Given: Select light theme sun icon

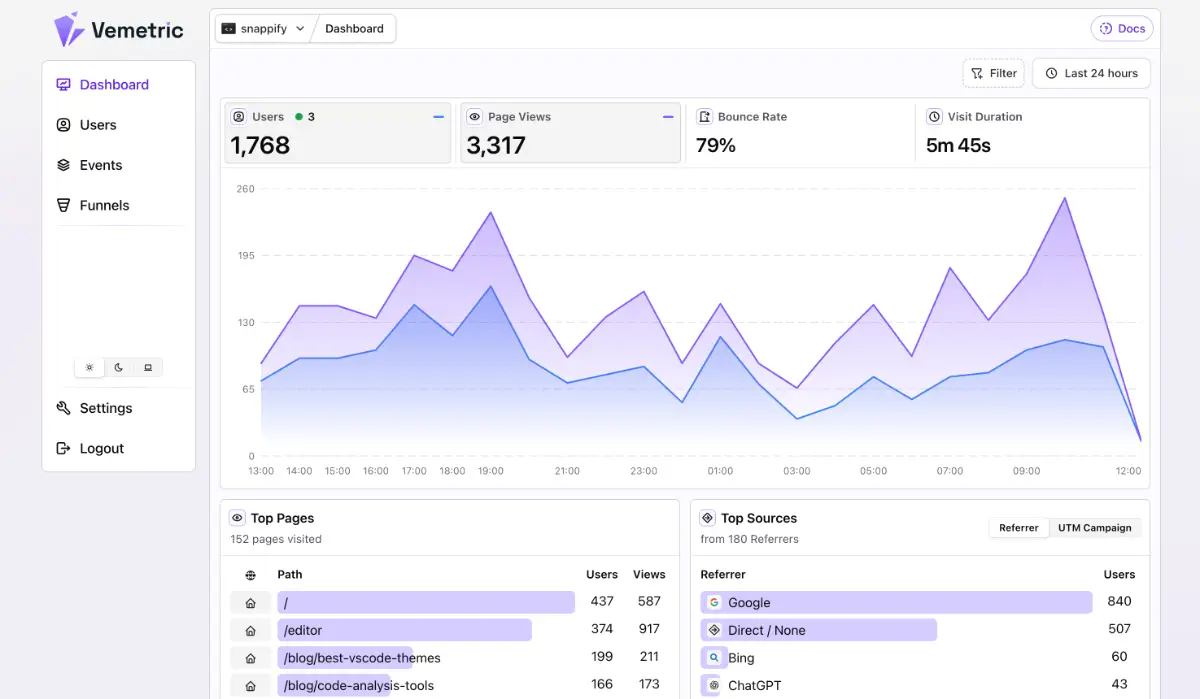Looking at the screenshot, I should pos(89,367).
